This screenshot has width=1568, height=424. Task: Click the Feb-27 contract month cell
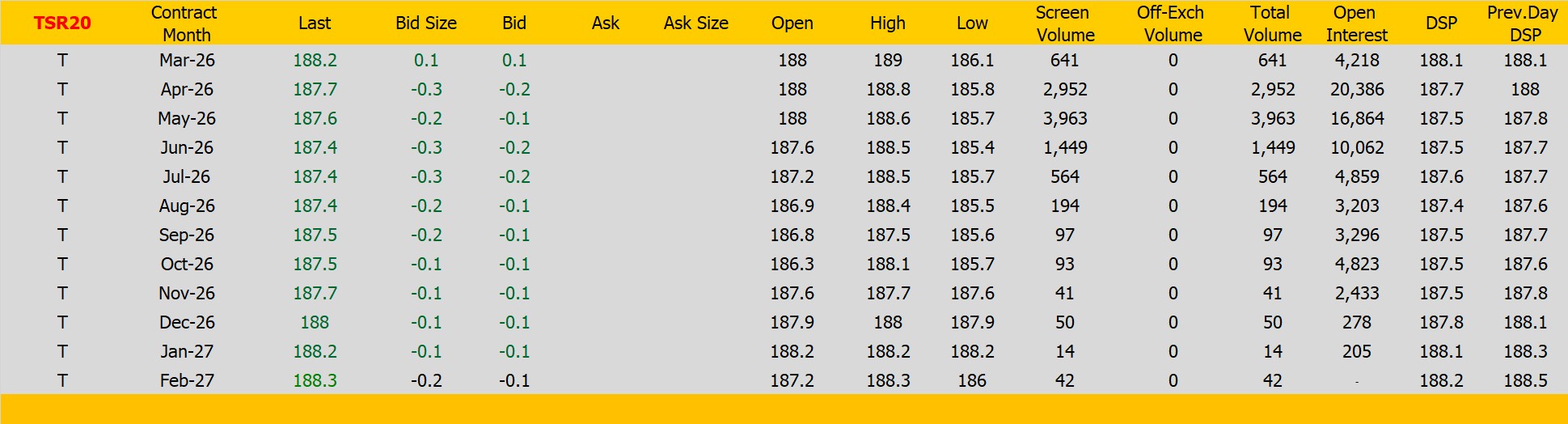[x=187, y=381]
